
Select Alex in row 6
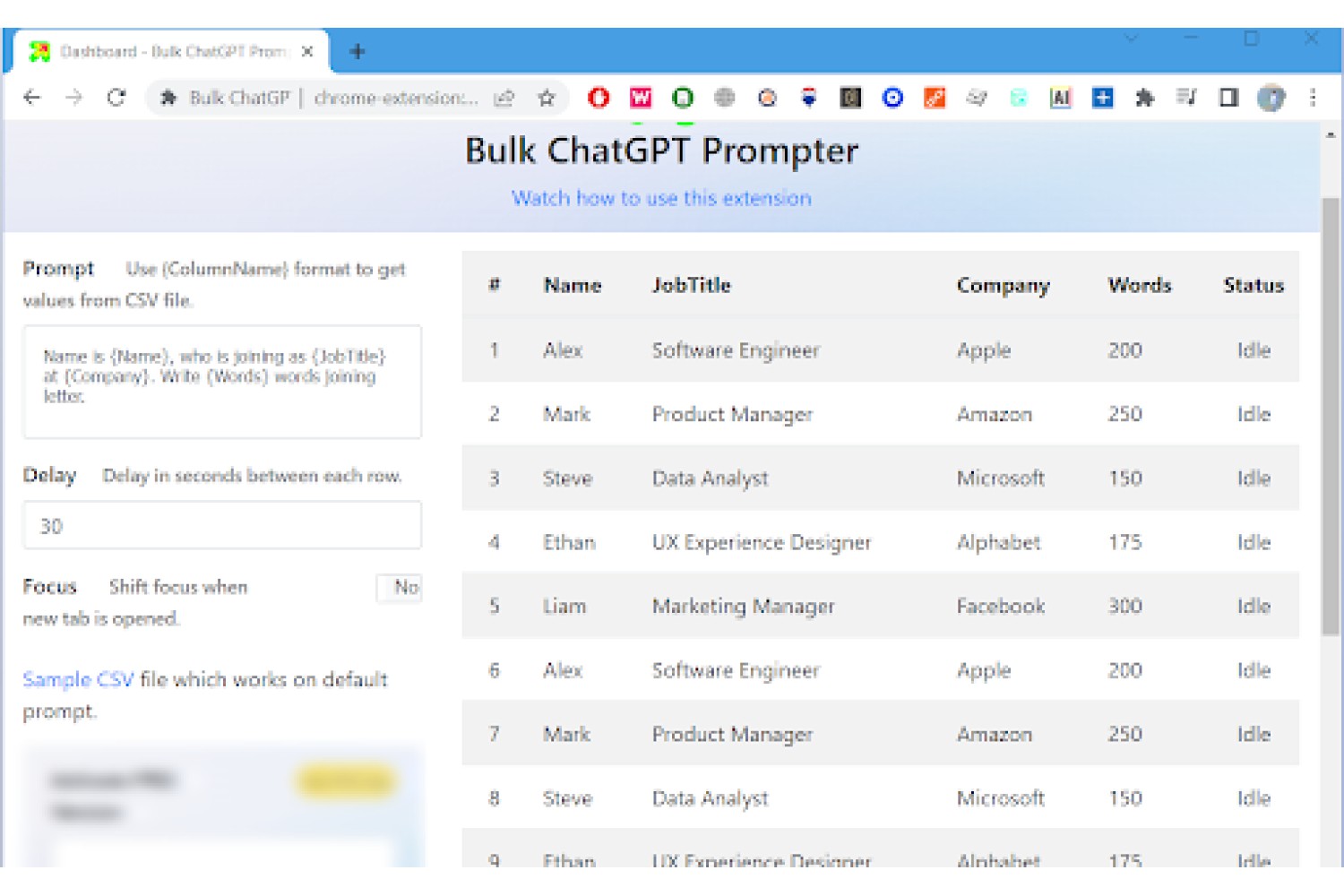coord(563,670)
